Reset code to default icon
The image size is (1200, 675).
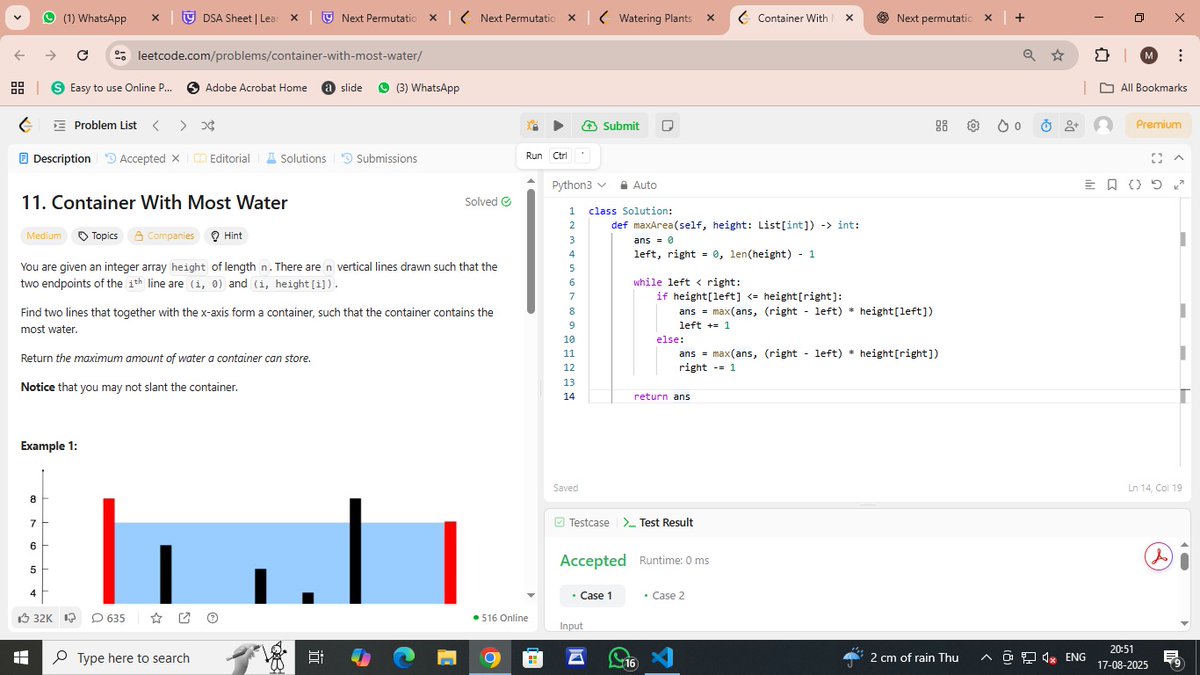tap(1157, 185)
